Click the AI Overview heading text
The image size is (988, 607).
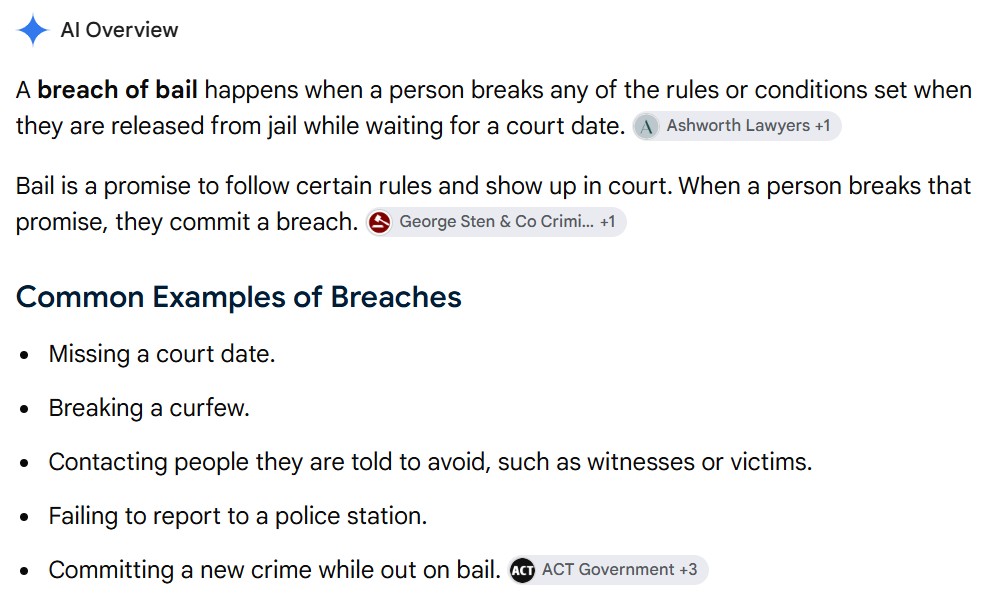[x=119, y=30]
